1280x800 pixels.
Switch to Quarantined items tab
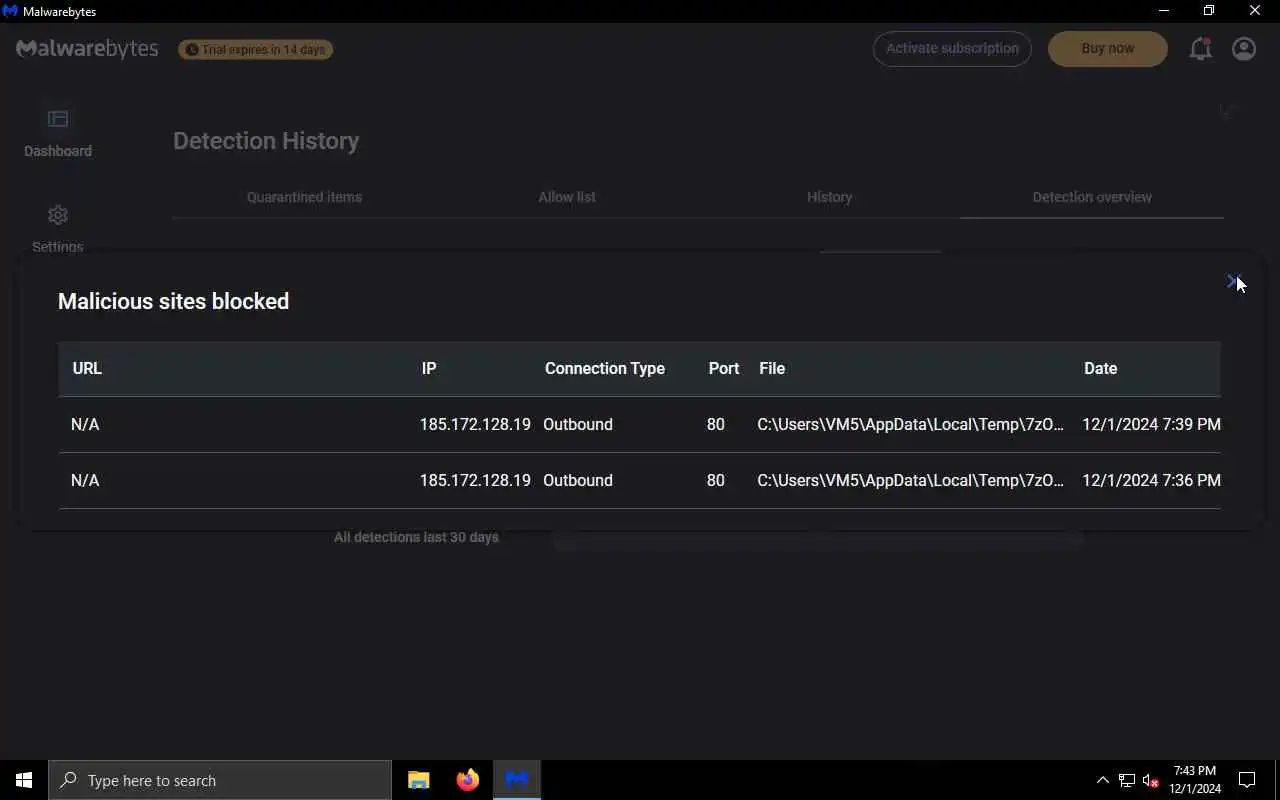point(304,197)
